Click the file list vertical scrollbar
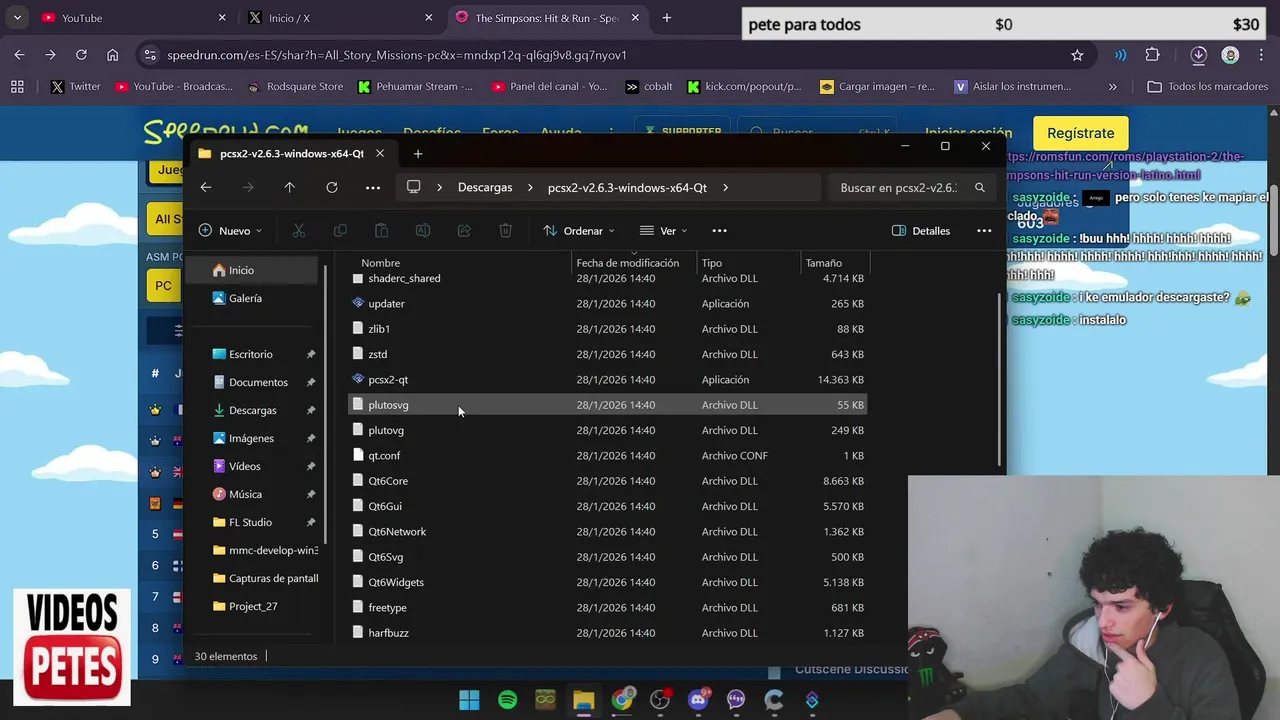Viewport: 1280px width, 720px height. tap(1001, 380)
